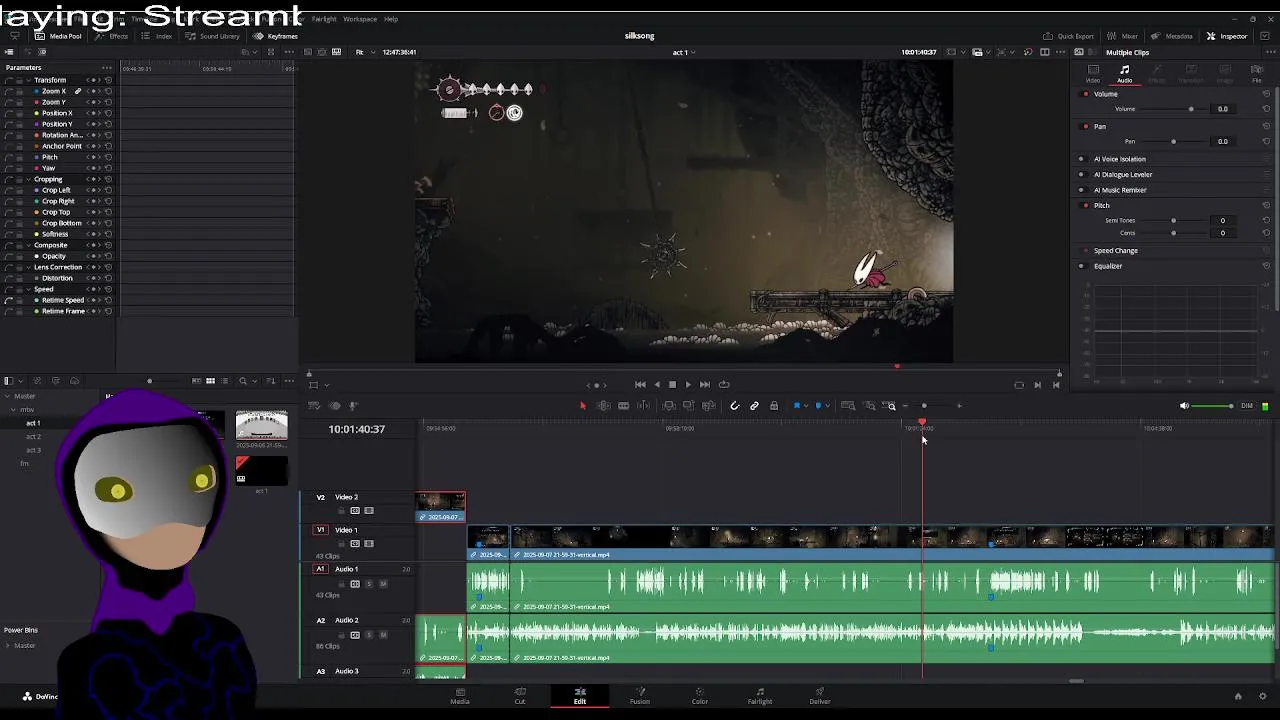This screenshot has width=1280, height=720.
Task: Toggle Volume section enable switch
Action: point(1086,94)
